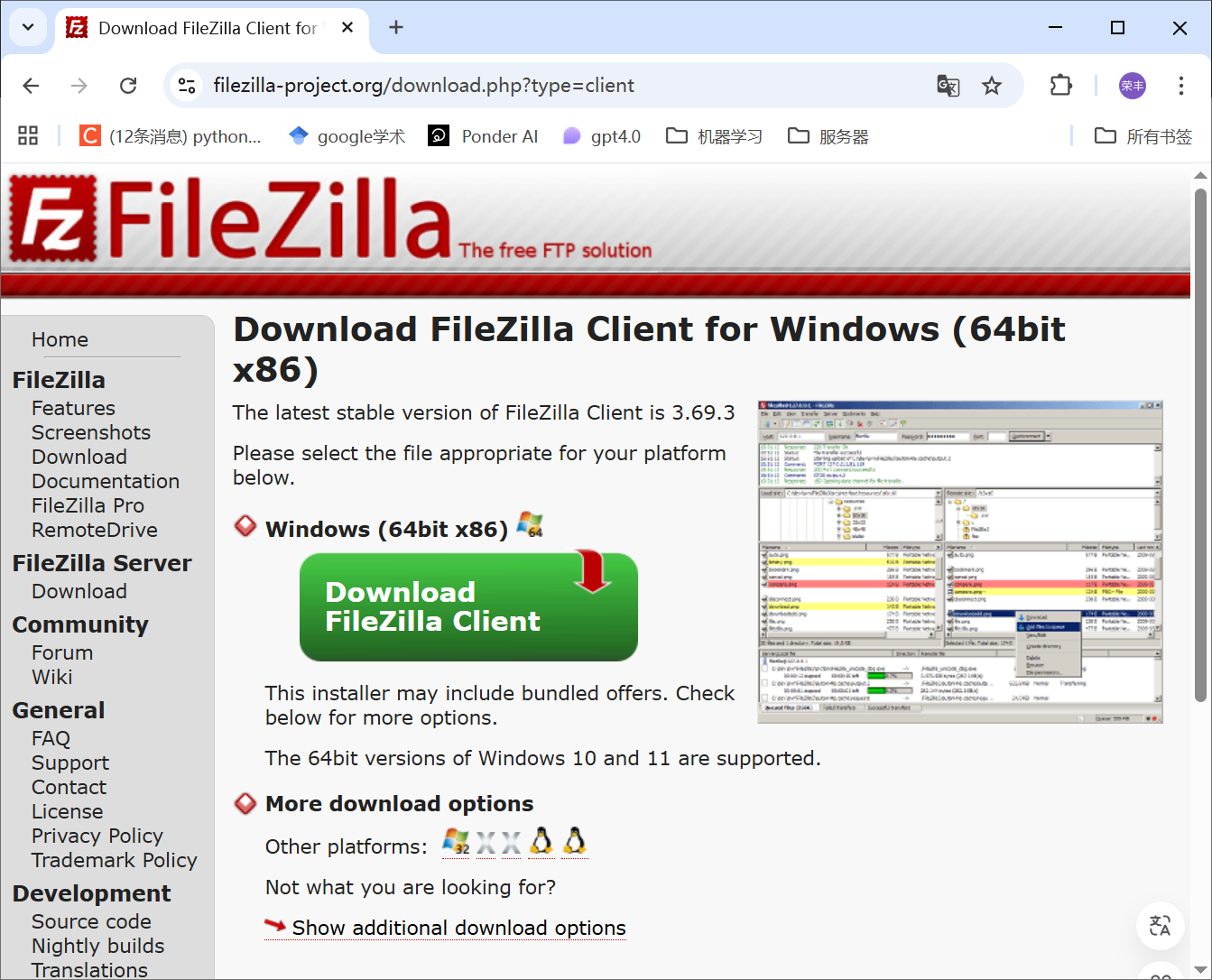1212x980 pixels.
Task: Reload the FileZilla download page
Action: click(128, 86)
